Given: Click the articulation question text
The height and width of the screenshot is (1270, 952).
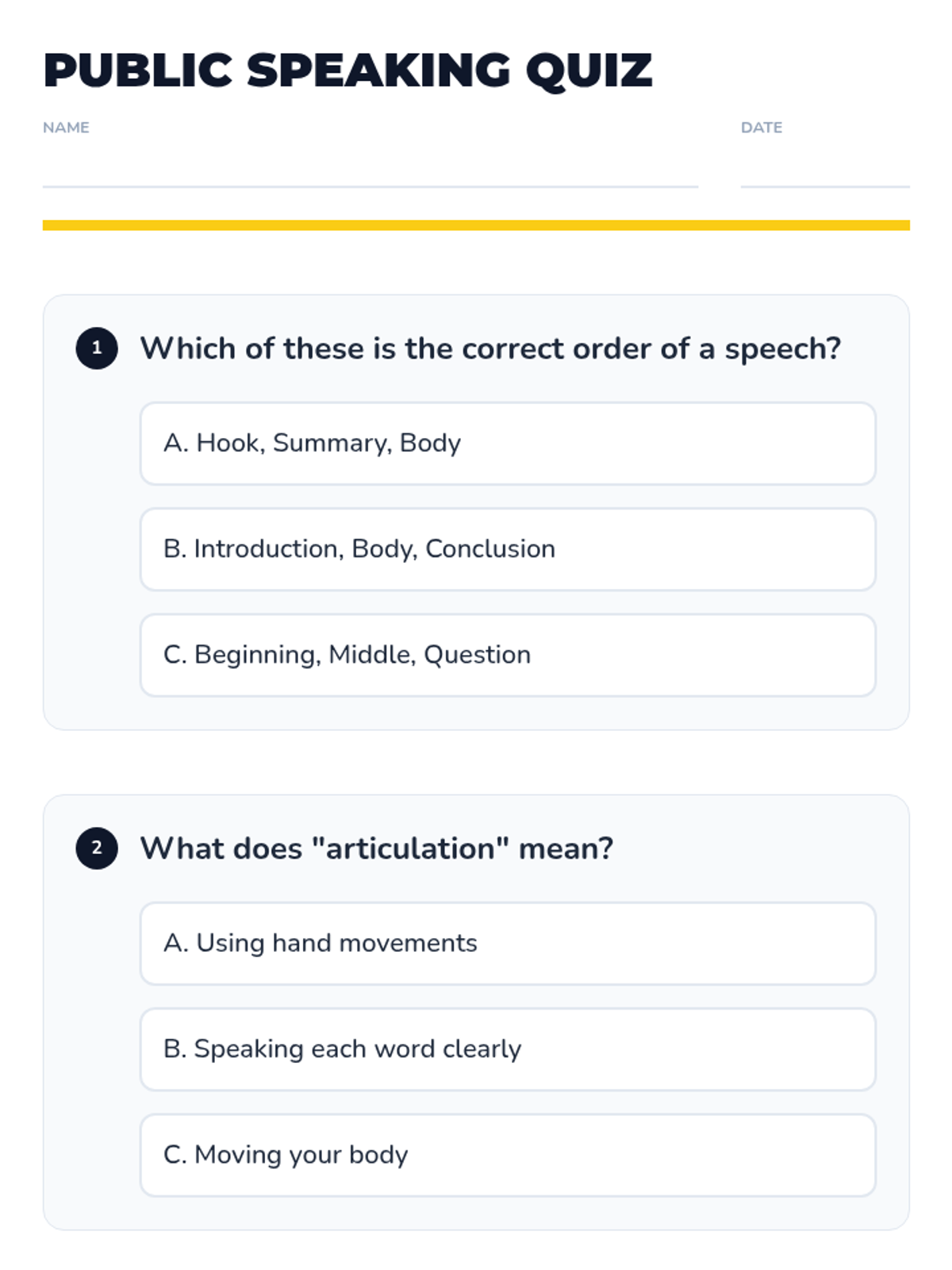Looking at the screenshot, I should [x=377, y=849].
